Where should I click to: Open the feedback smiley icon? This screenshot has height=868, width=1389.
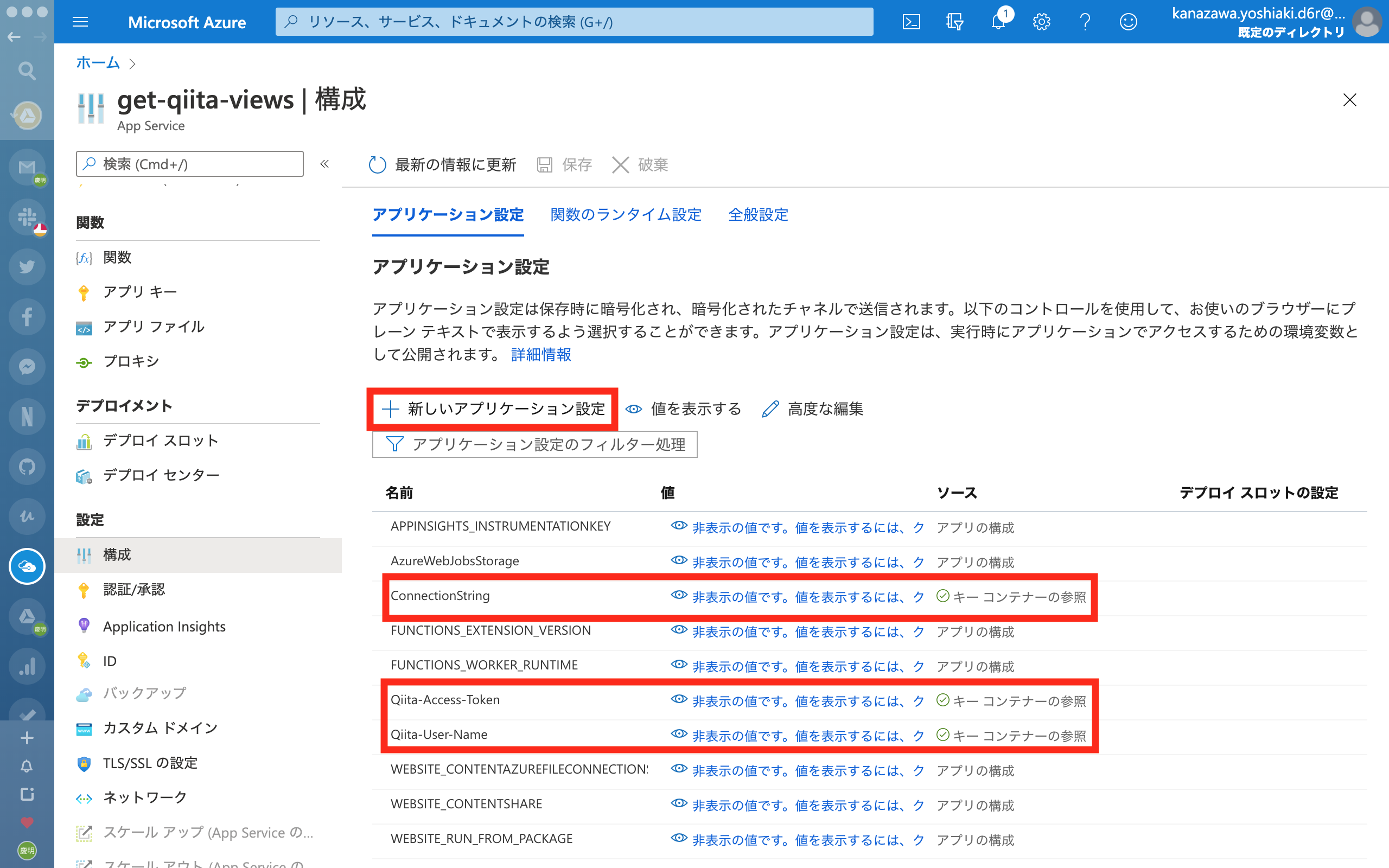[x=1128, y=22]
